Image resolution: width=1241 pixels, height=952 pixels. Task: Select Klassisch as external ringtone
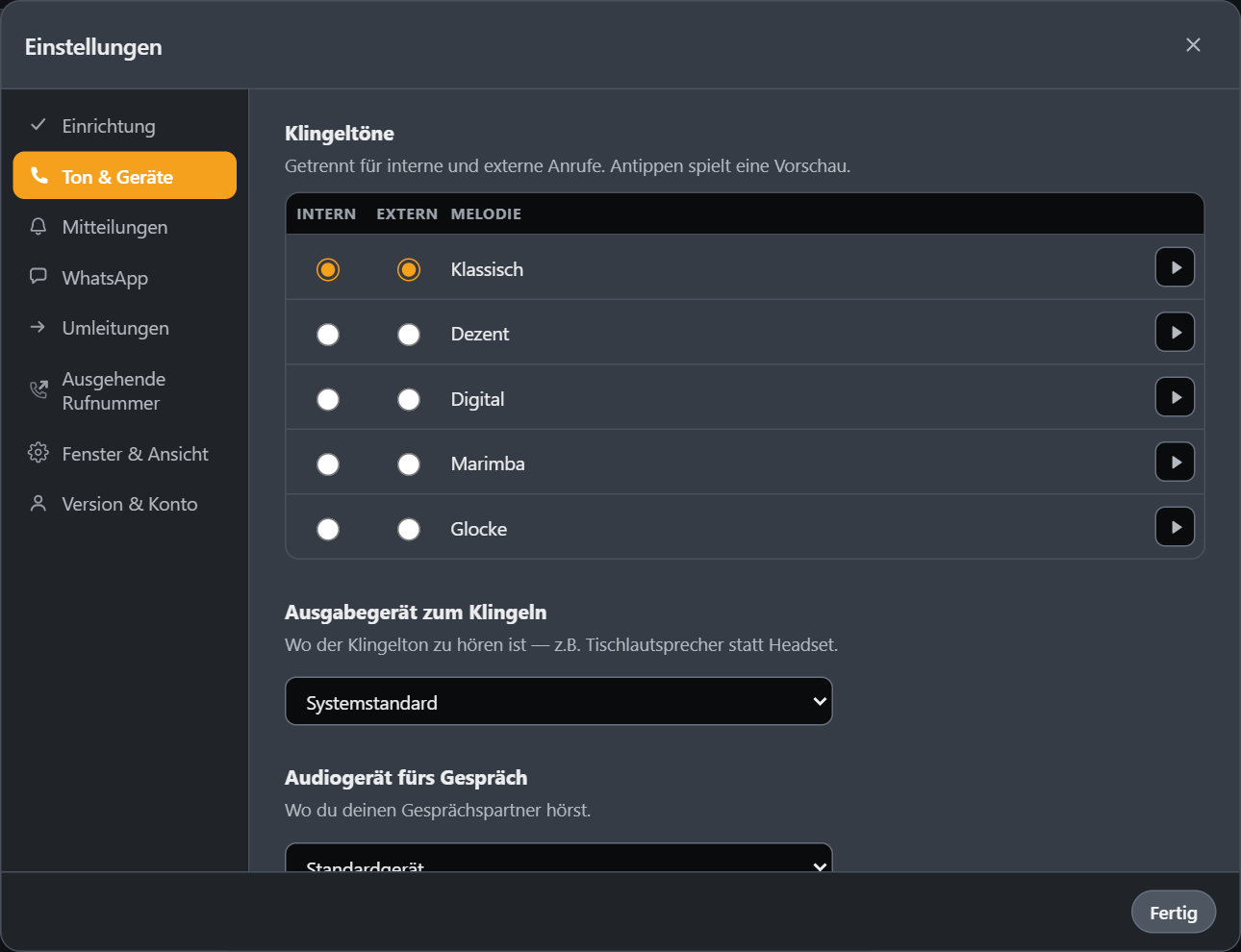409,269
